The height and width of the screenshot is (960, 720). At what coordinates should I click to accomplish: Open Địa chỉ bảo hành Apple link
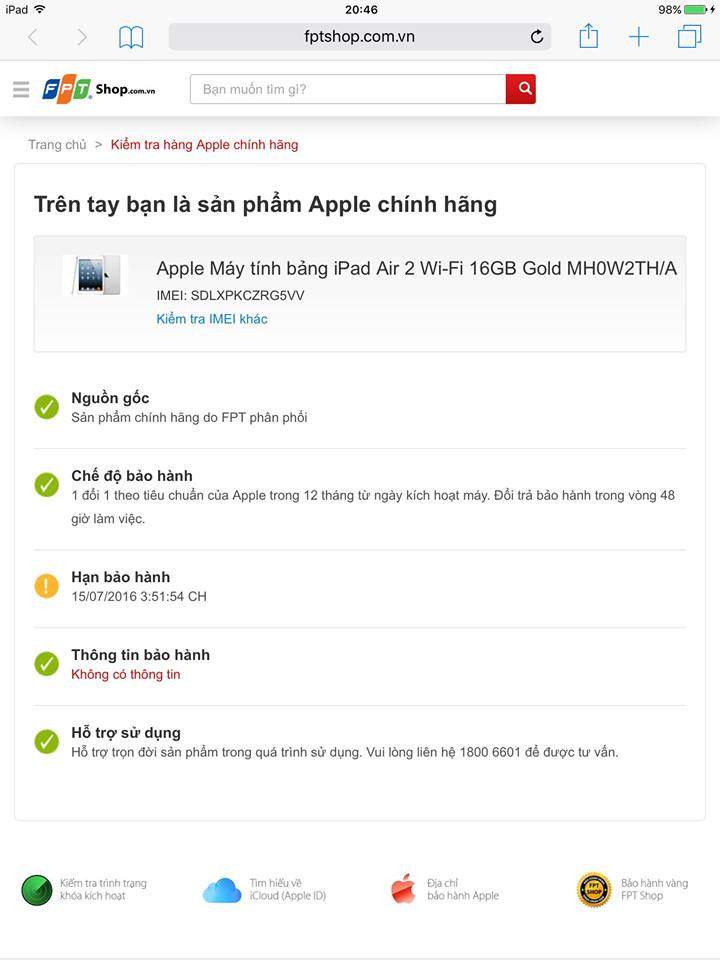(444, 890)
